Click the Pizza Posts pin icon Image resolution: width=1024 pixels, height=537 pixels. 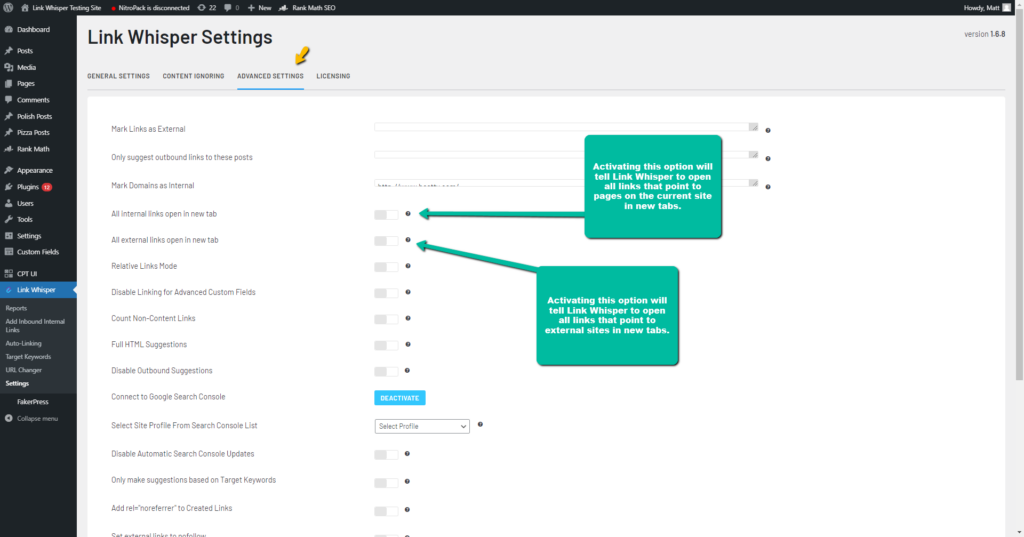coord(8,133)
